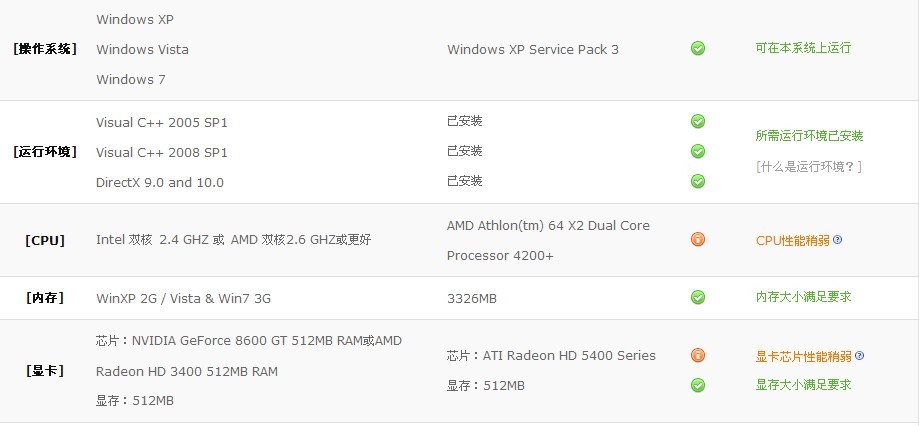Open help icon beside 显卡芯片性能稍弱
The image size is (919, 426).
(x=859, y=355)
